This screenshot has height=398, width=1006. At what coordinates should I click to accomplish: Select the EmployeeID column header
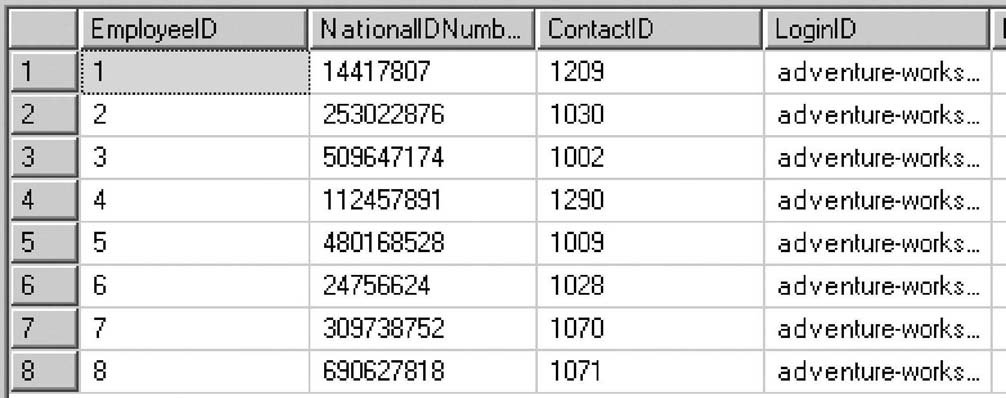pos(194,30)
